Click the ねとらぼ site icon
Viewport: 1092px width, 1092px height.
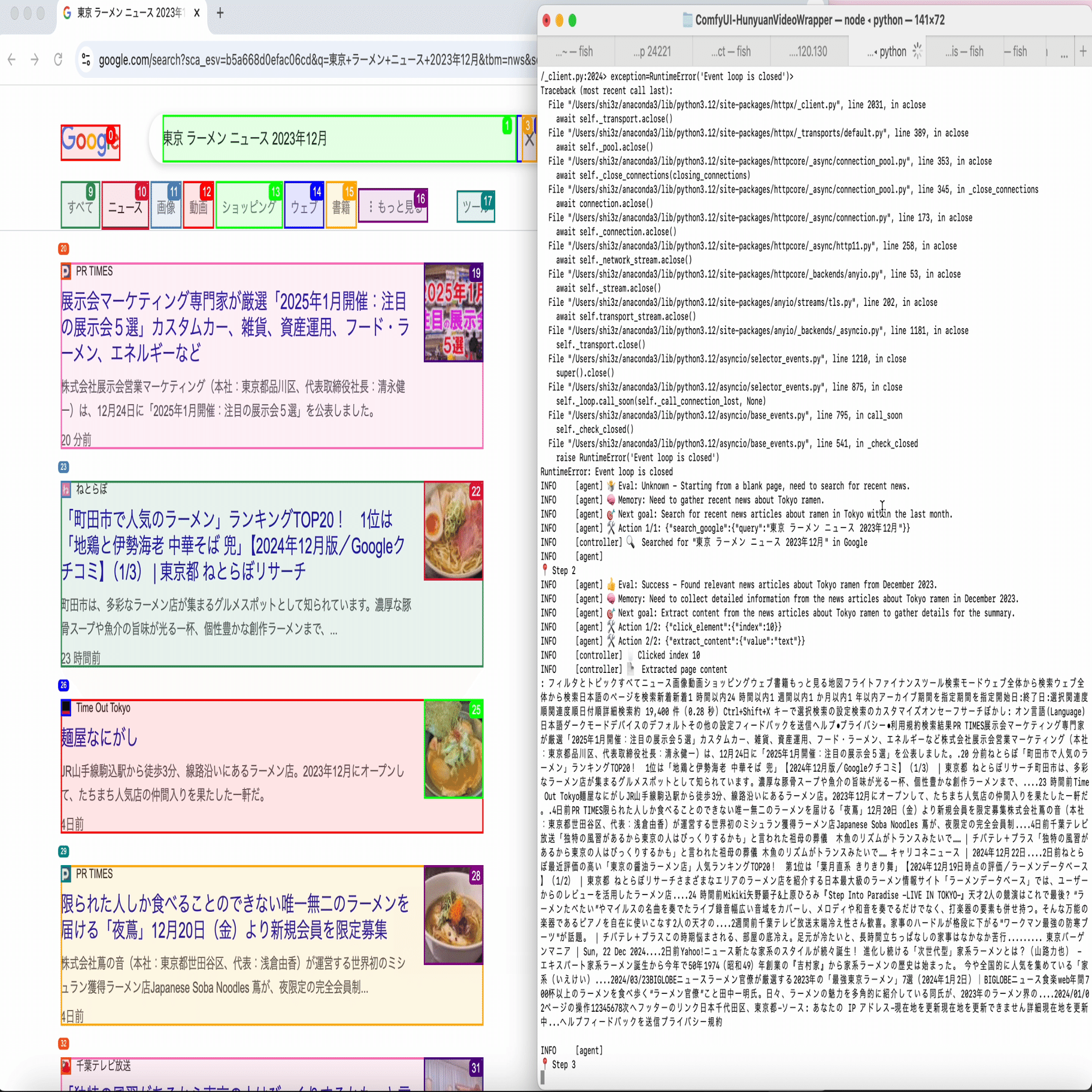[66, 489]
